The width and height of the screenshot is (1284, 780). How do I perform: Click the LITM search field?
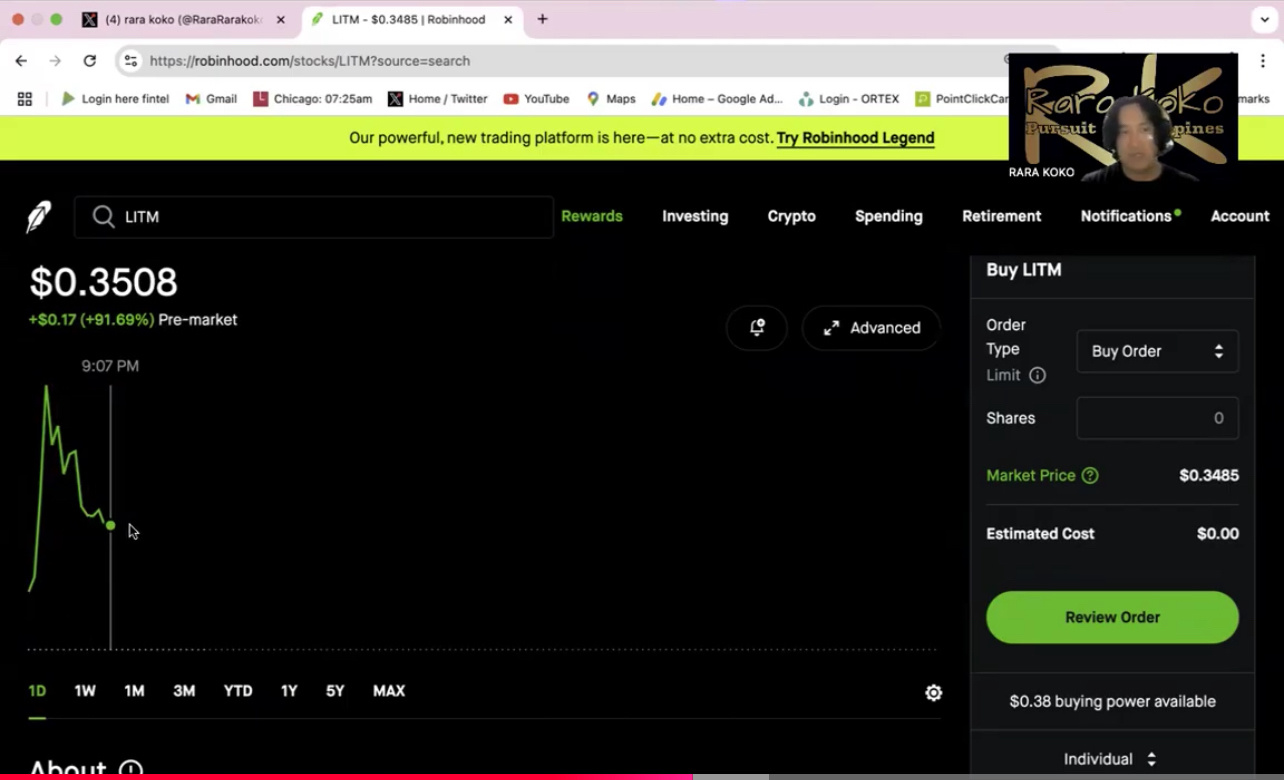[313, 216]
